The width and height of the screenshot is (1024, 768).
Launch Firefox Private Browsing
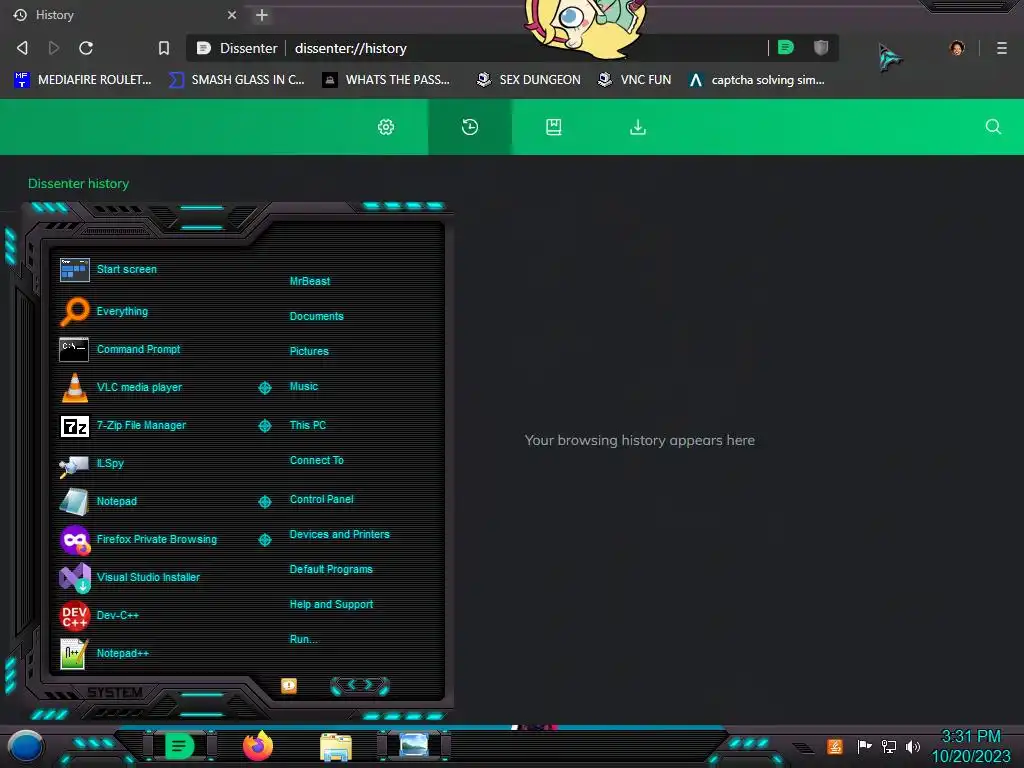[x=138, y=539]
